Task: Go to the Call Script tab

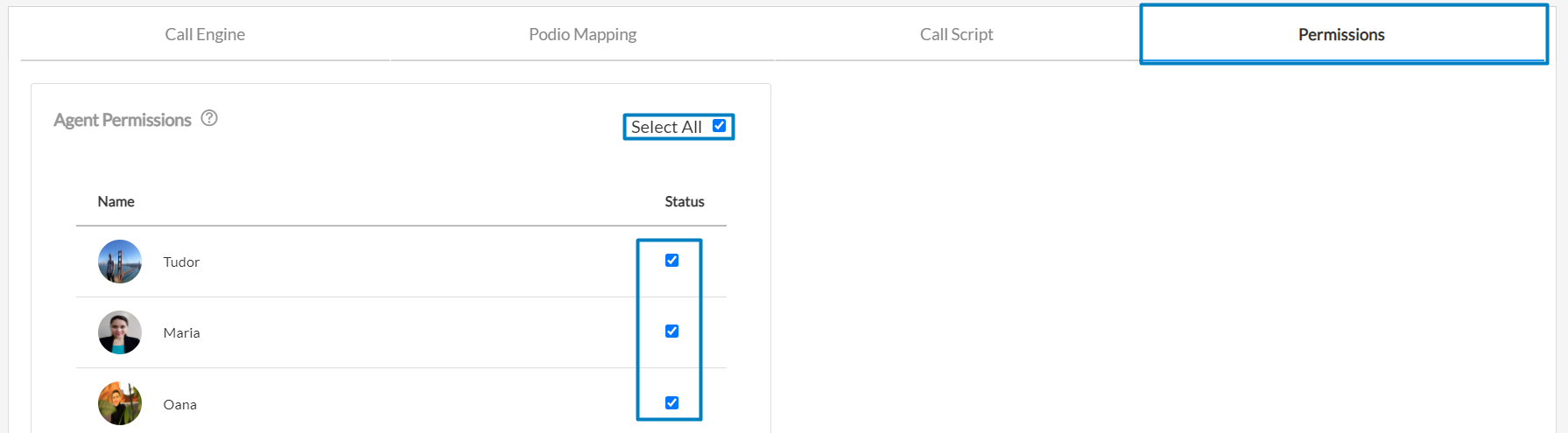Action: pos(956,34)
